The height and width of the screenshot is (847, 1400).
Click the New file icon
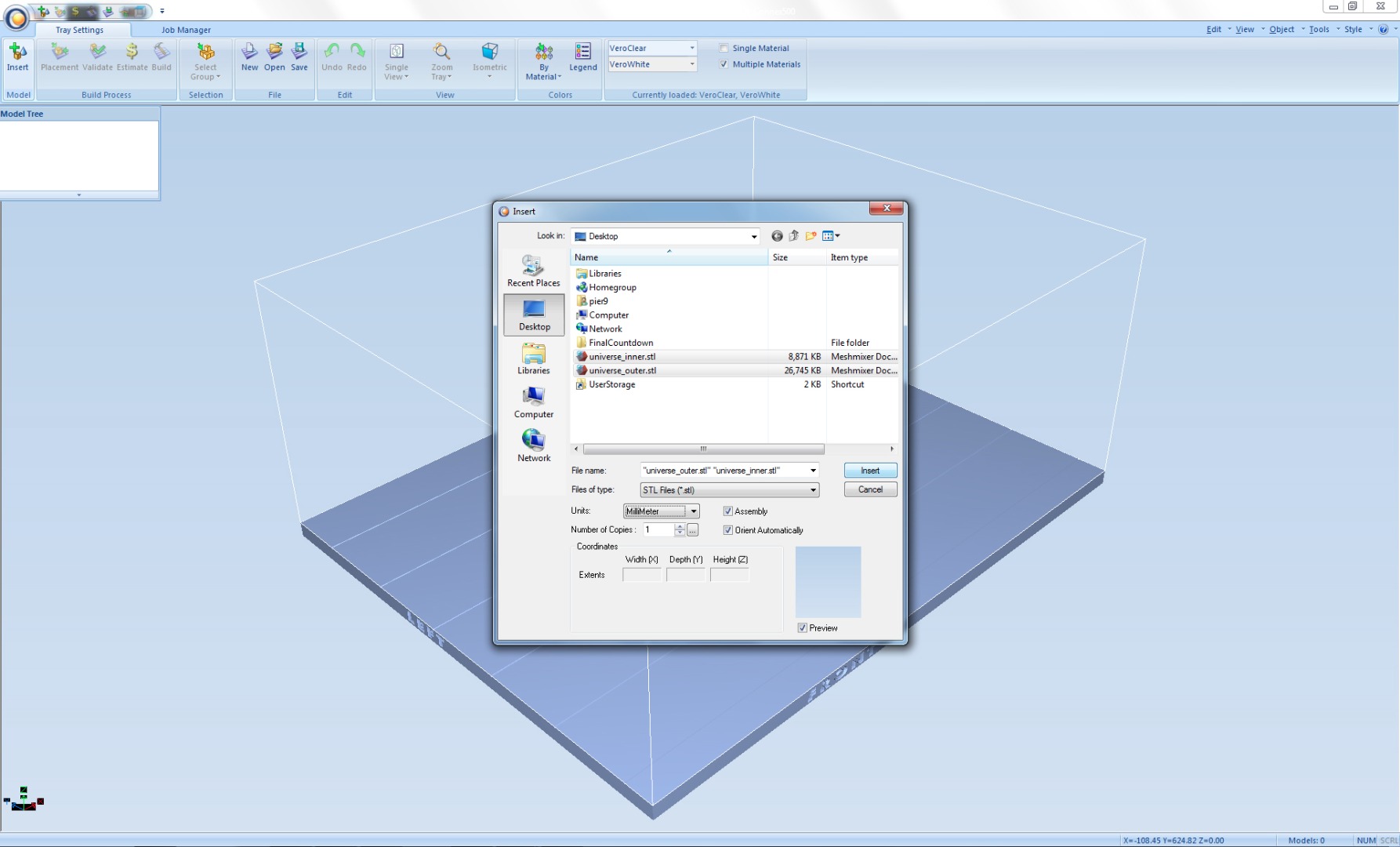click(249, 57)
